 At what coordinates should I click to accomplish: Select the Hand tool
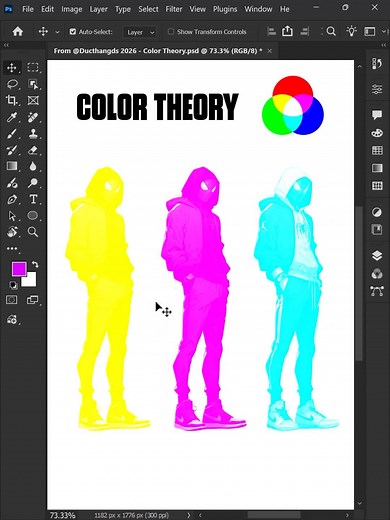[x=12, y=232]
